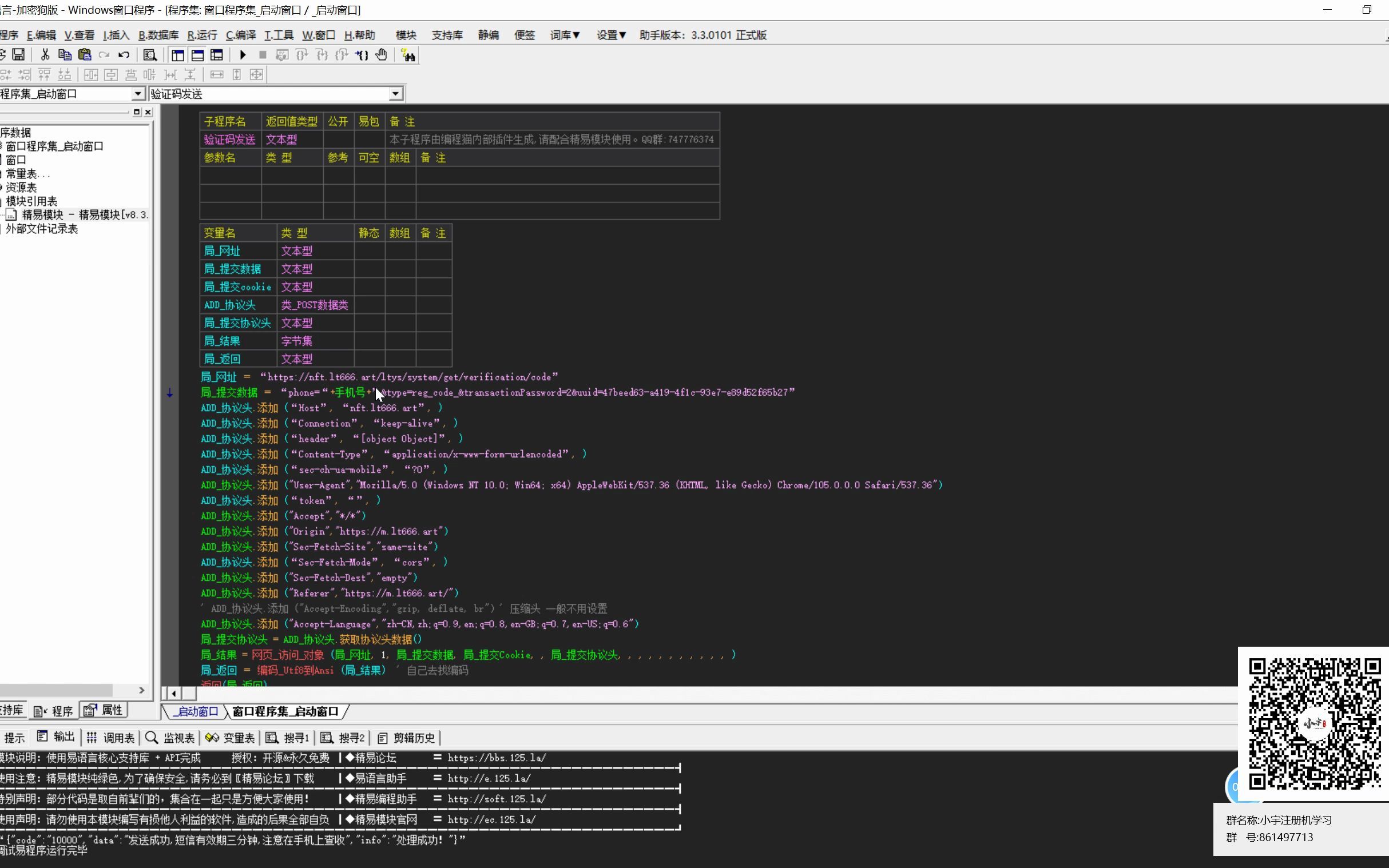
Task: Open the 词库▼ dropdown menu
Action: click(x=565, y=35)
